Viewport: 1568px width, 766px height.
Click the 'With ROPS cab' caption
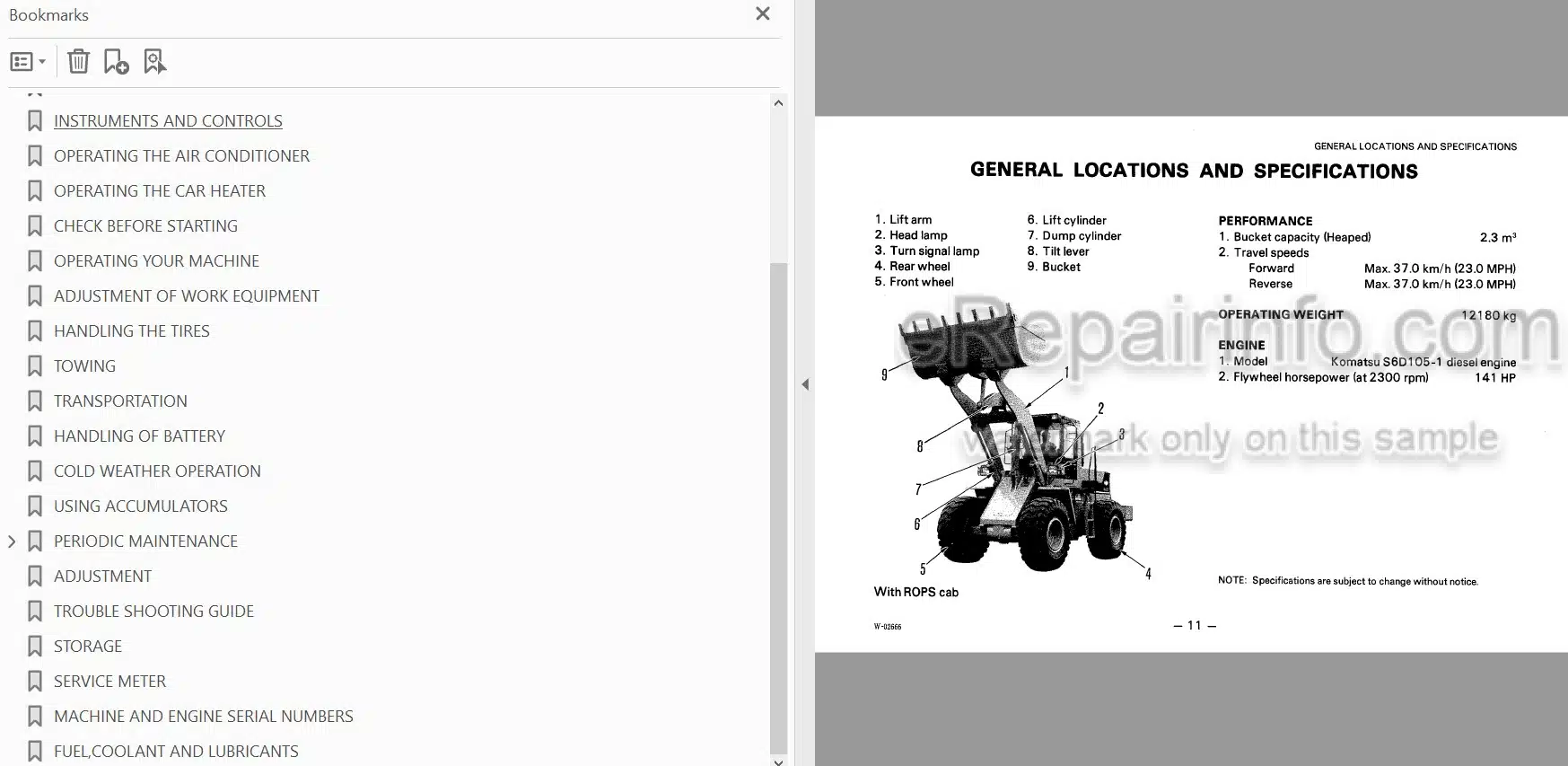pyautogui.click(x=915, y=592)
